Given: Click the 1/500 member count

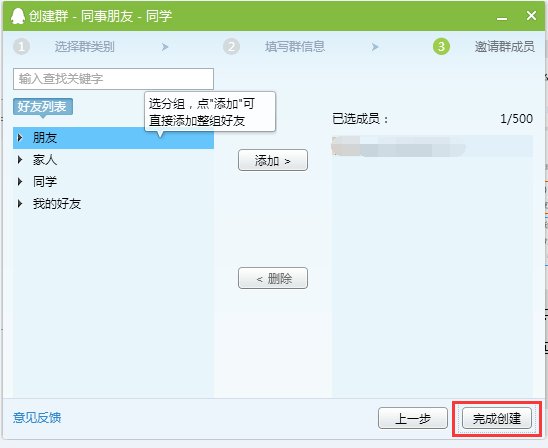Looking at the screenshot, I should 517,119.
